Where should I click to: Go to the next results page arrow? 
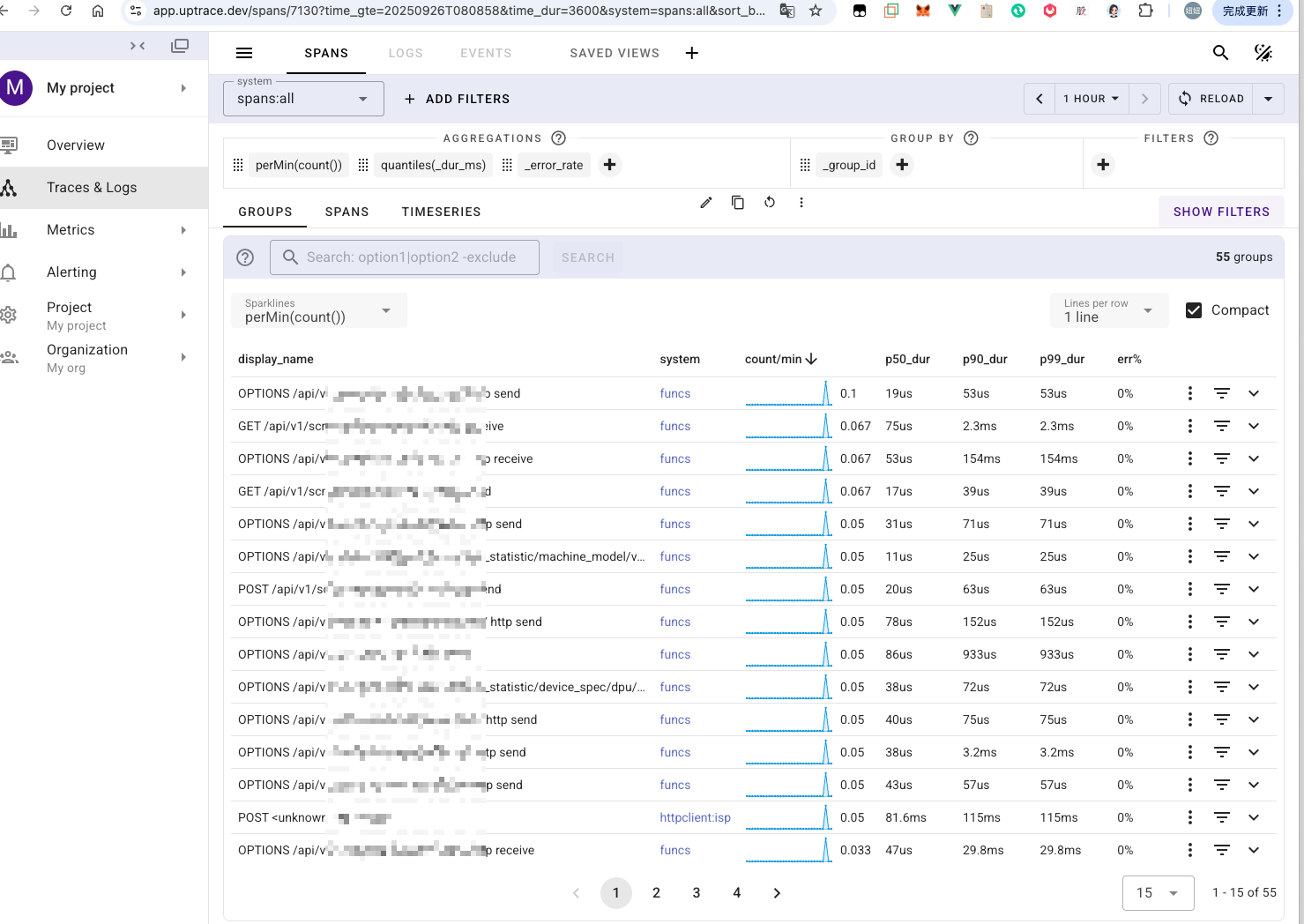777,893
